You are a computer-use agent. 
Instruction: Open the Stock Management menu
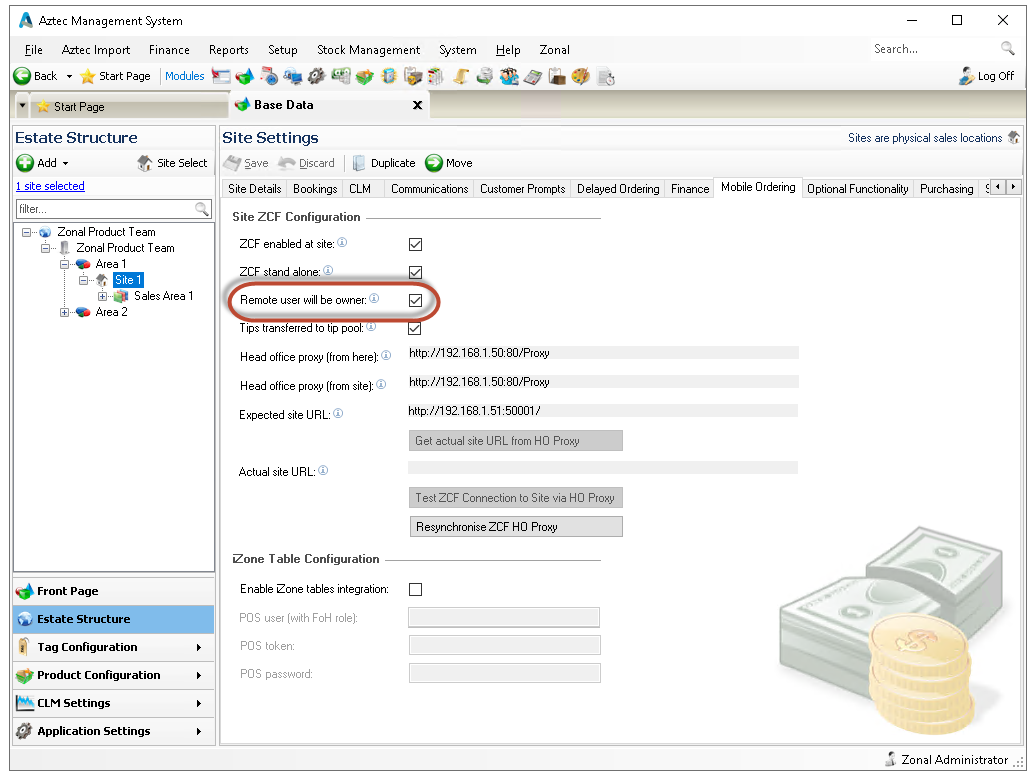click(x=369, y=50)
